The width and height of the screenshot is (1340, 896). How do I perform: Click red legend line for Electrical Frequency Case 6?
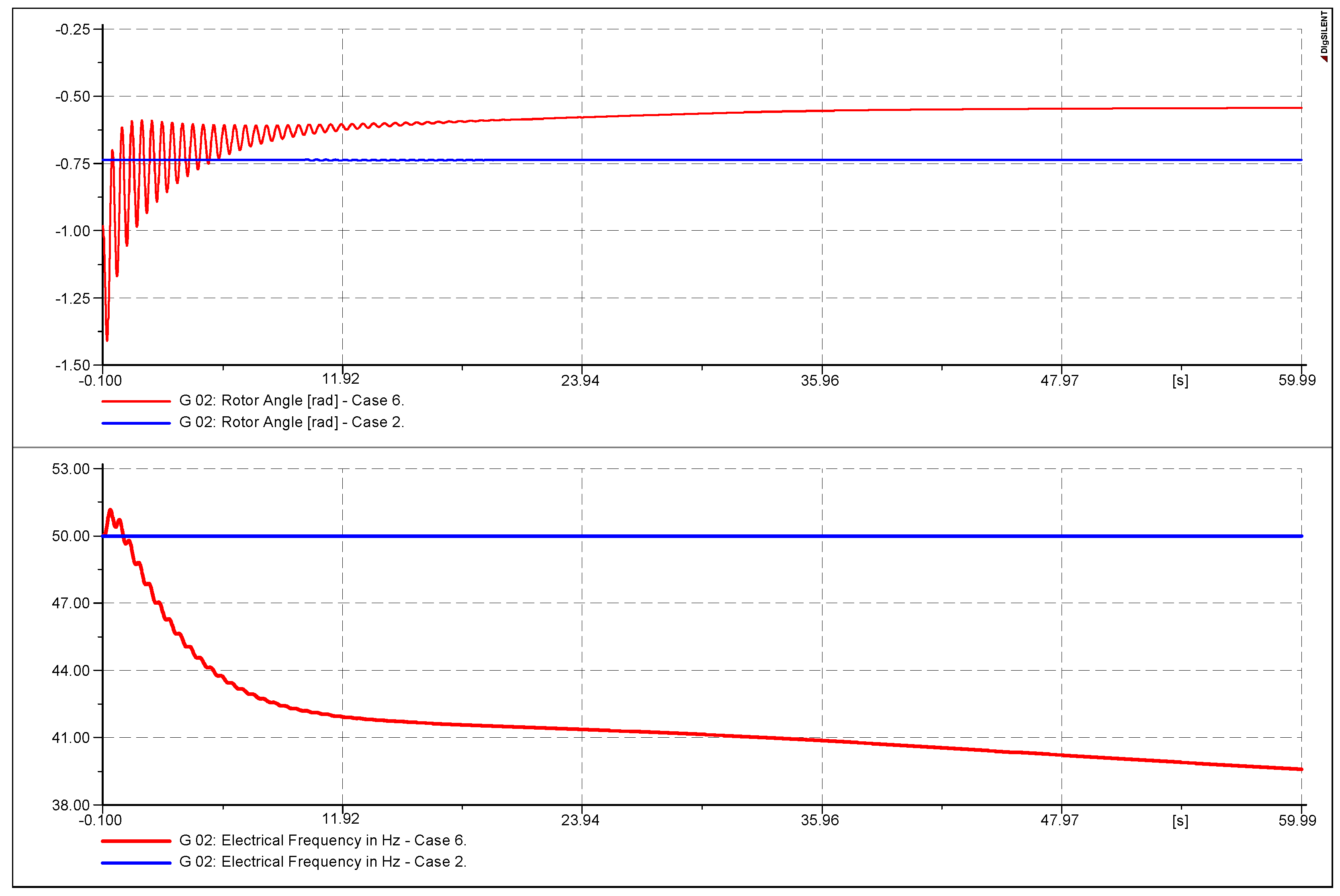coord(136,841)
